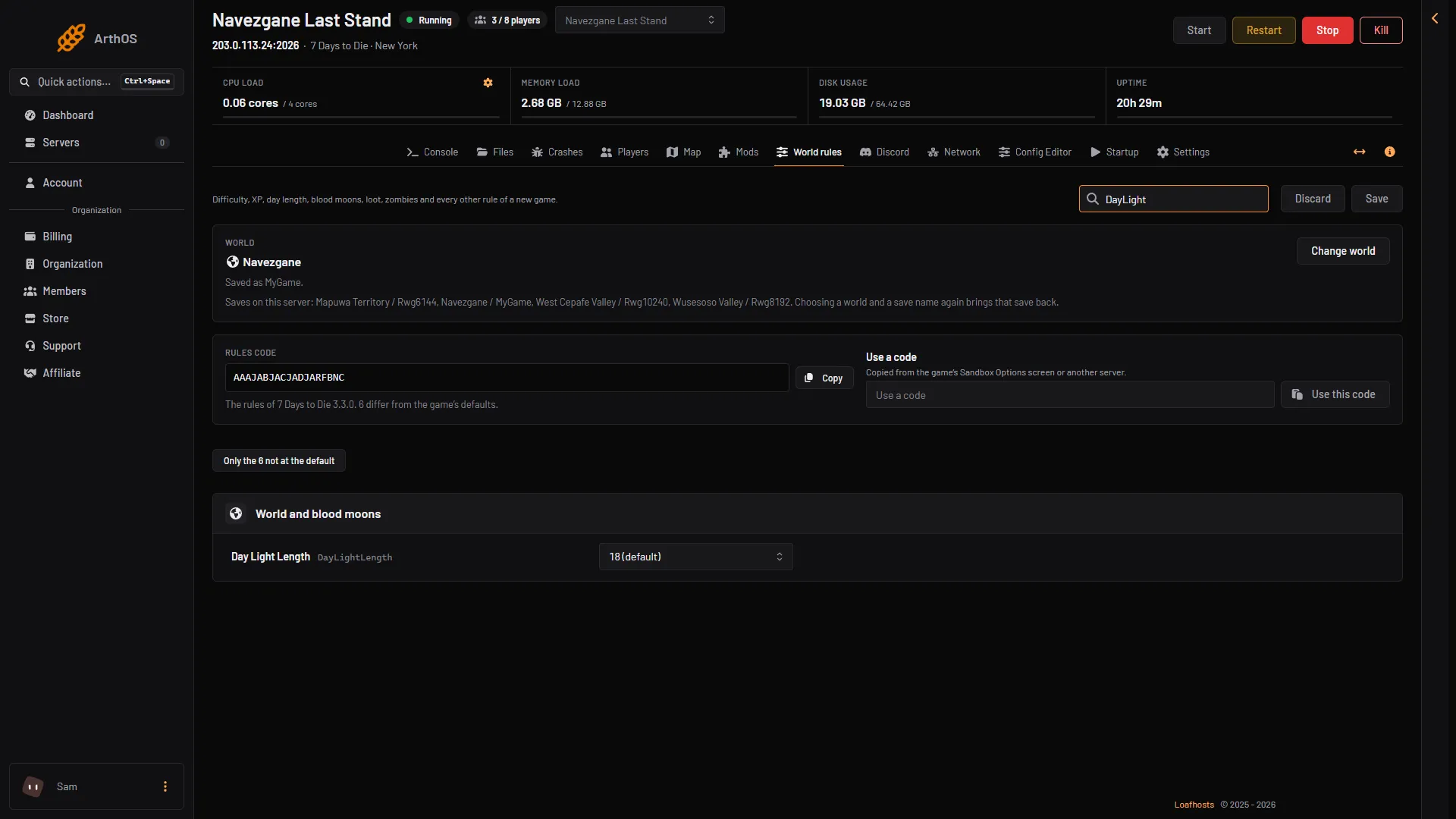Click the Start server button
Screen dimensions: 1456x819
pyautogui.click(x=1199, y=30)
